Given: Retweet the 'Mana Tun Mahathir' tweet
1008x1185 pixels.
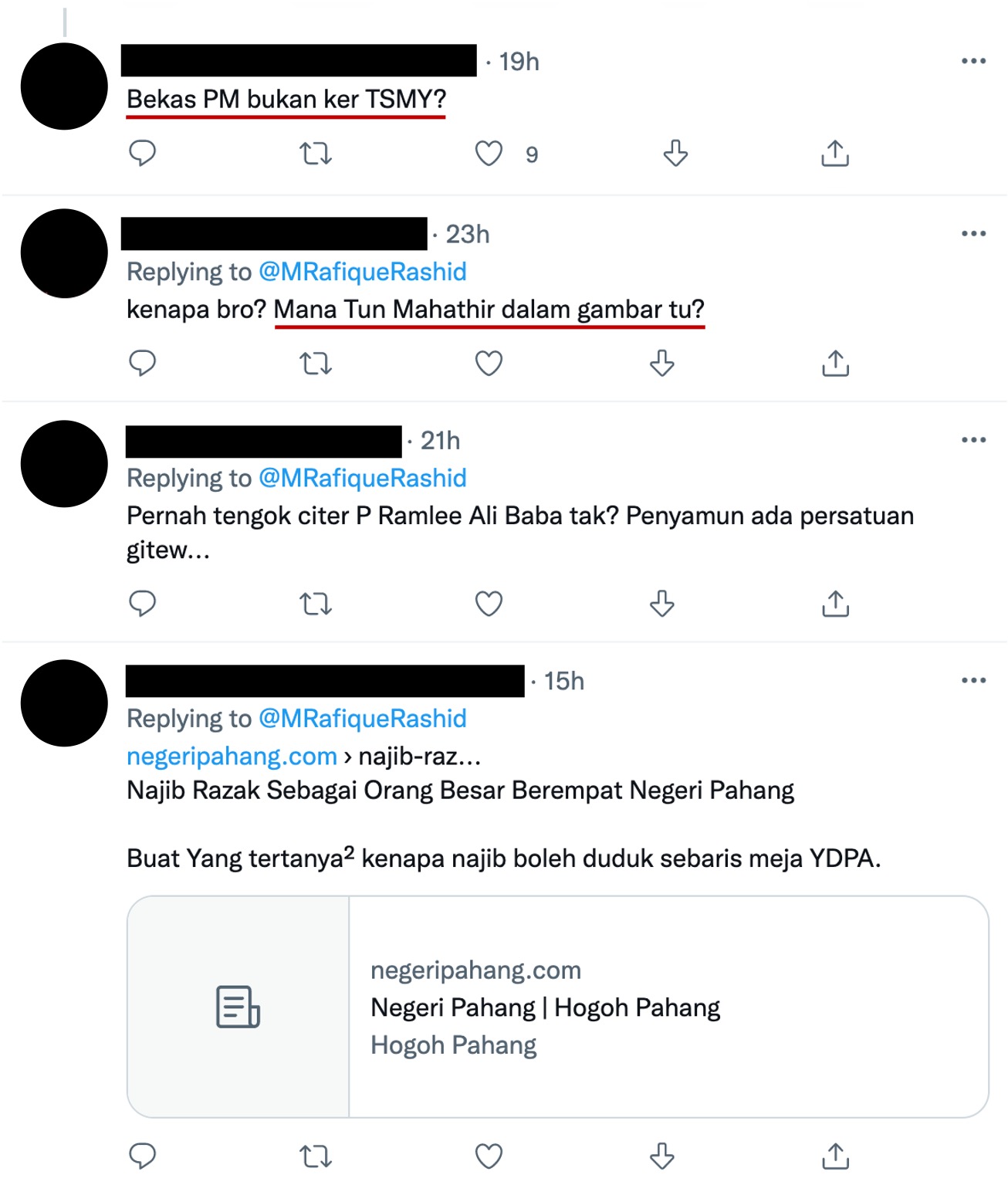Looking at the screenshot, I should pos(316,363).
